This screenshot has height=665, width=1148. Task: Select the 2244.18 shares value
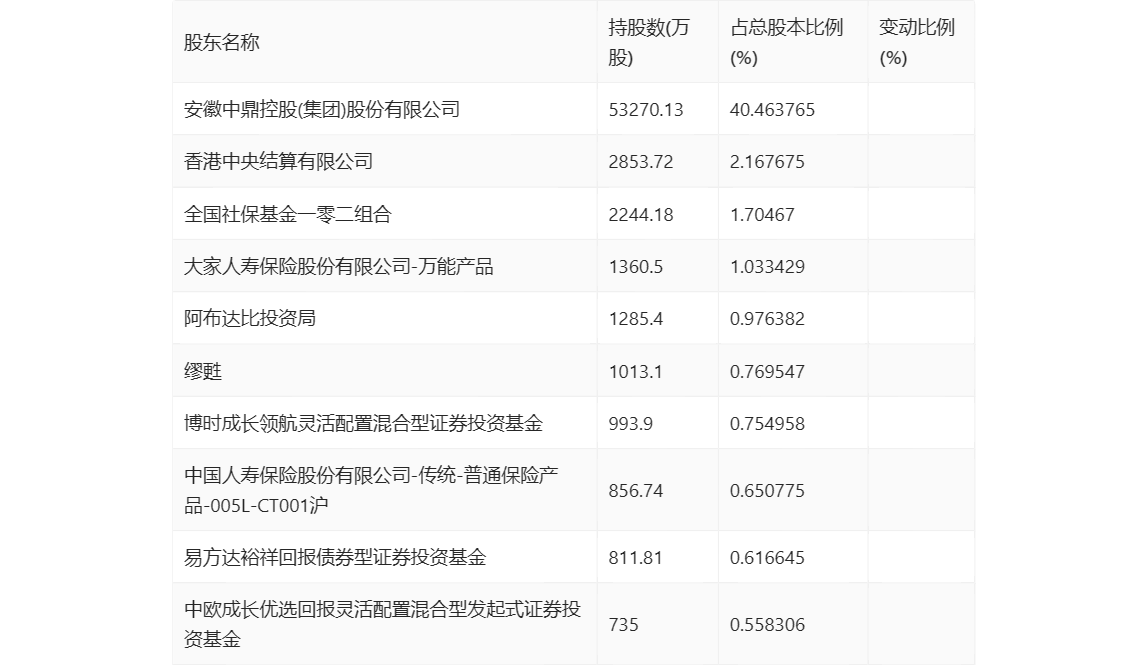[641, 215]
